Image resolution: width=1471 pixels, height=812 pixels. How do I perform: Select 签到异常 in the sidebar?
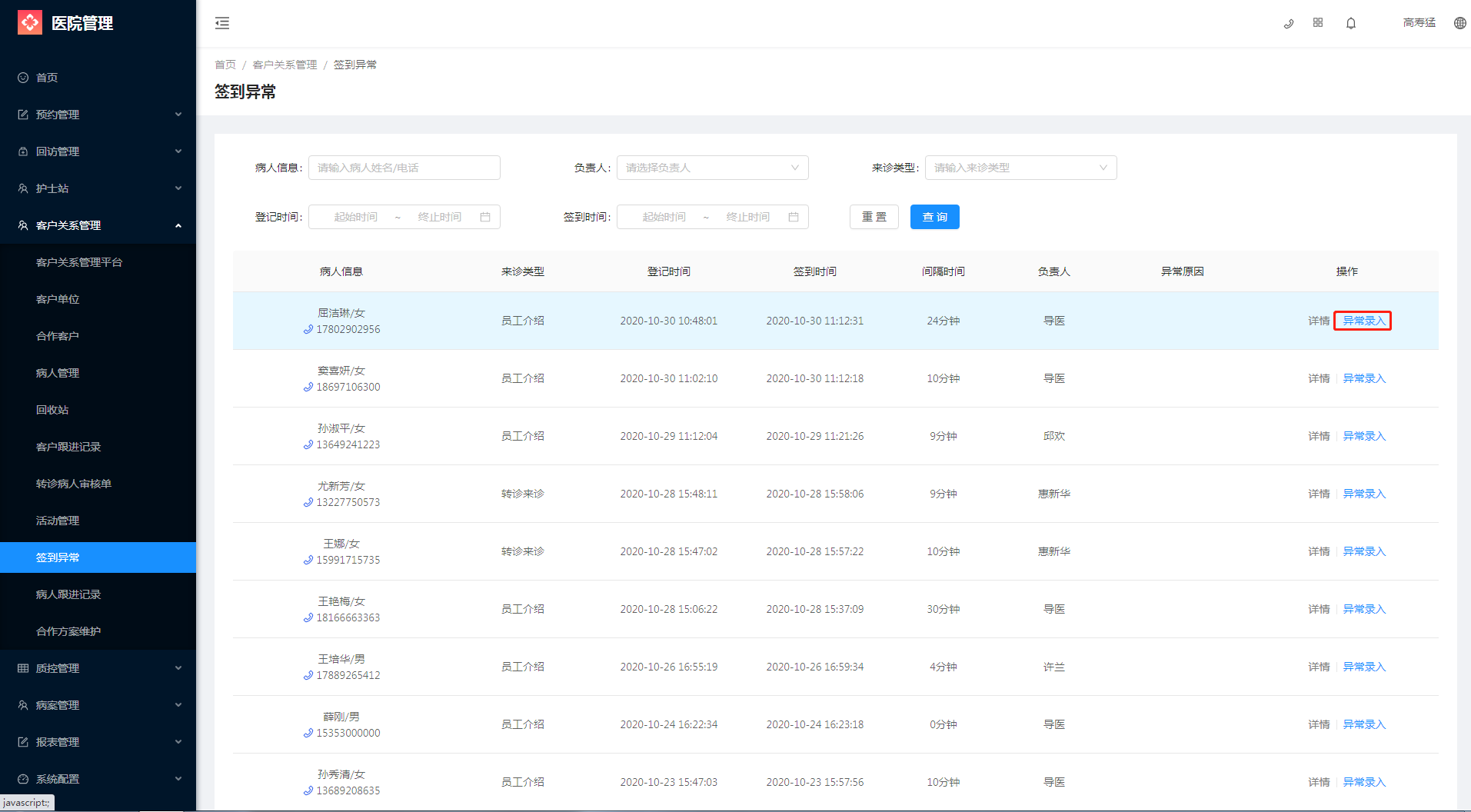98,557
